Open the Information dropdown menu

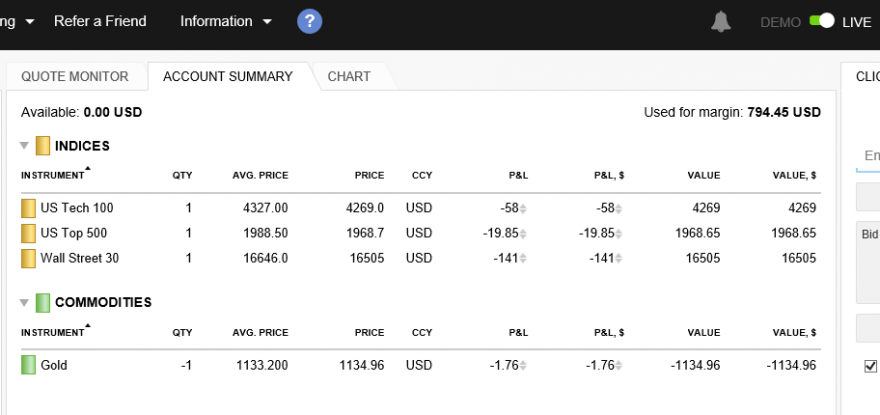pyautogui.click(x=225, y=21)
